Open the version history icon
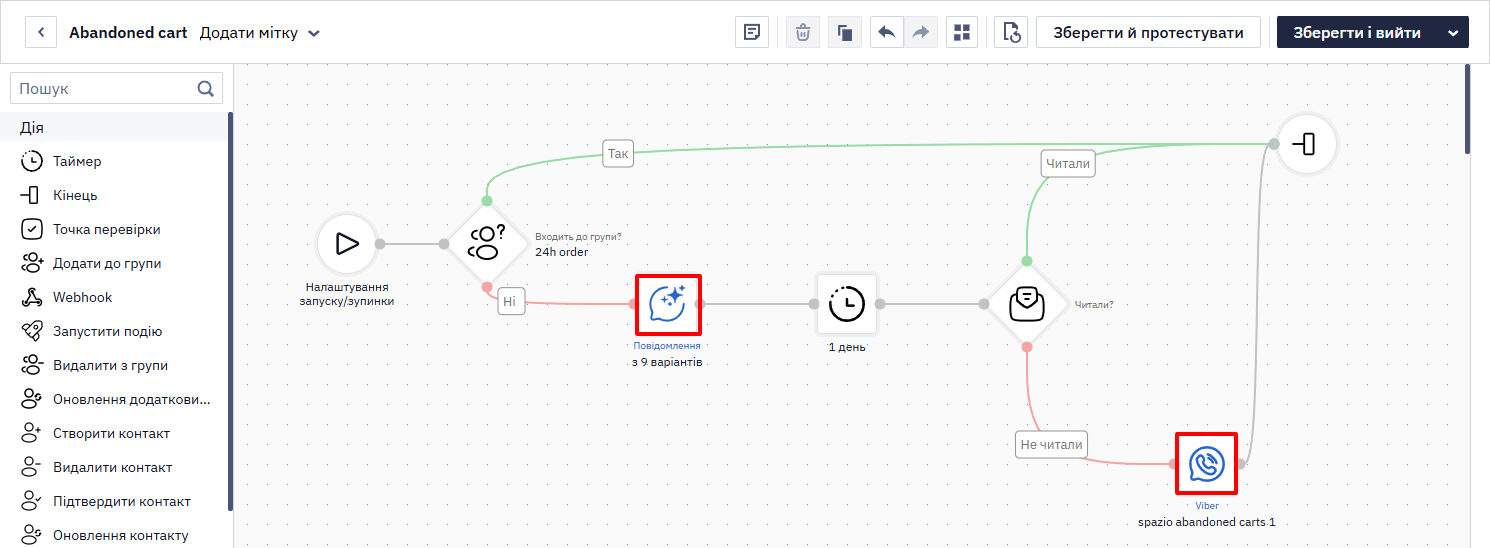This screenshot has width=1490, height=548. coord(1011,32)
